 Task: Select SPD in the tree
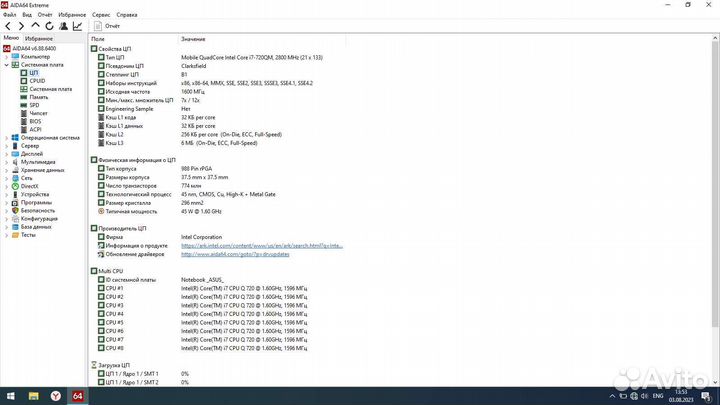coord(34,105)
